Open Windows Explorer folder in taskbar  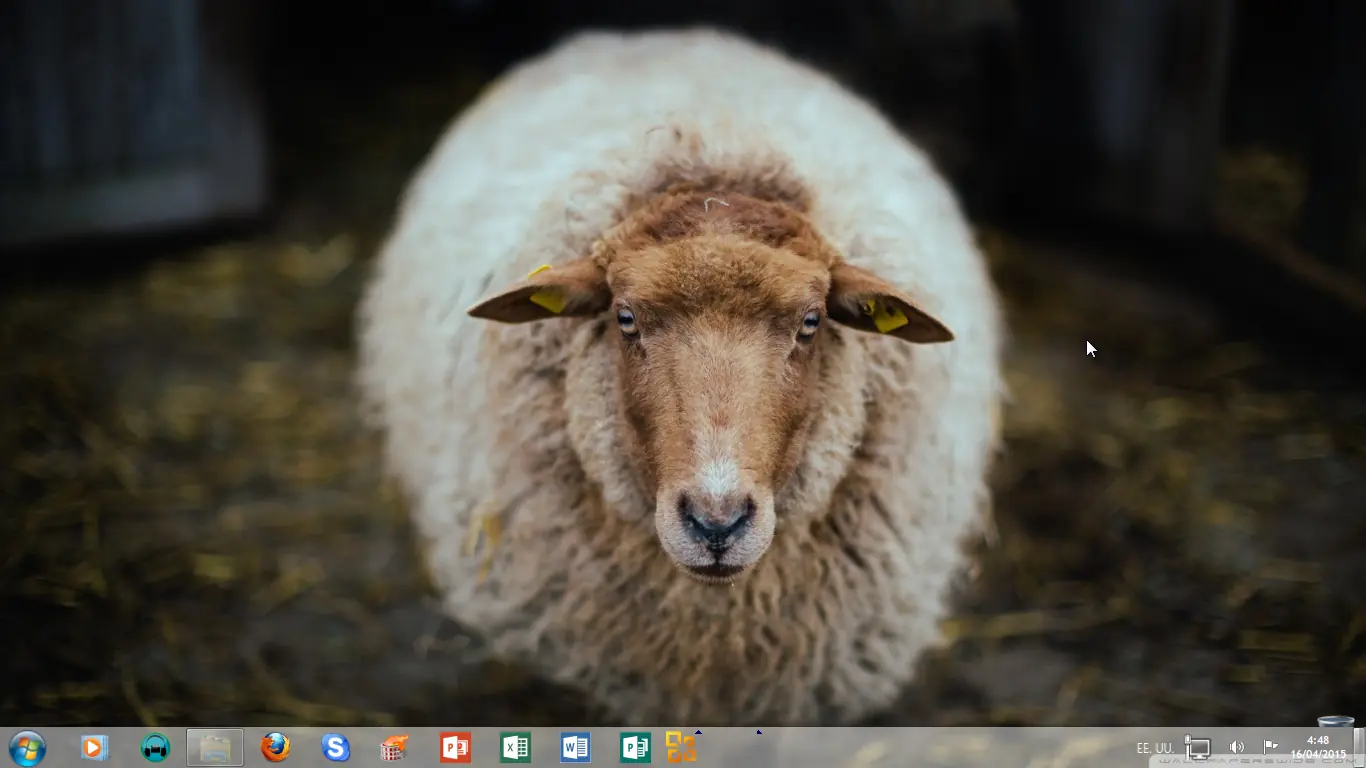[x=215, y=747]
